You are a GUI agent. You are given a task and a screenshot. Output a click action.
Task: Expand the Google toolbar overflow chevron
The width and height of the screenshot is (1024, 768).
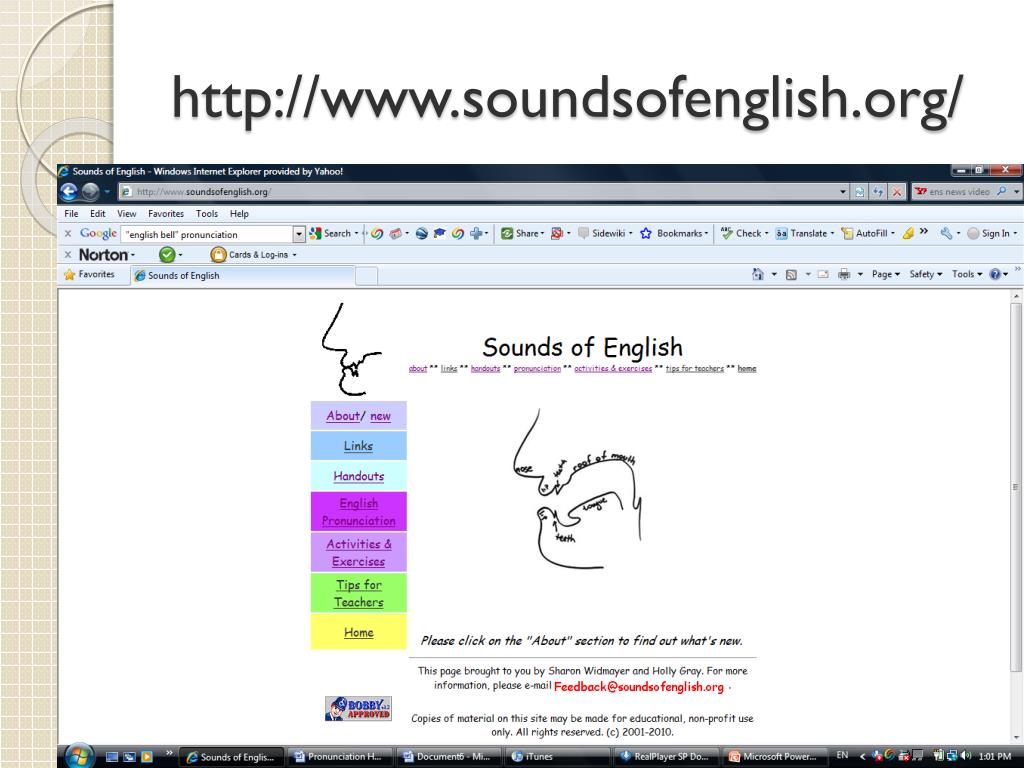[x=923, y=231]
